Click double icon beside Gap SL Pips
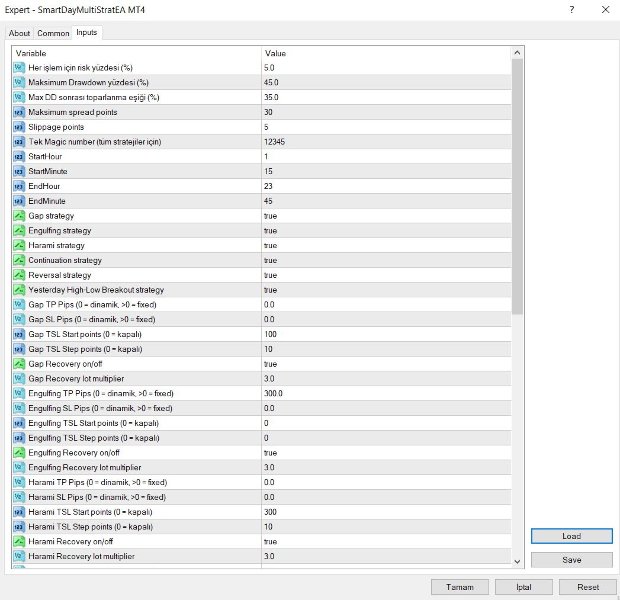The width and height of the screenshot is (620, 600). coord(19,319)
